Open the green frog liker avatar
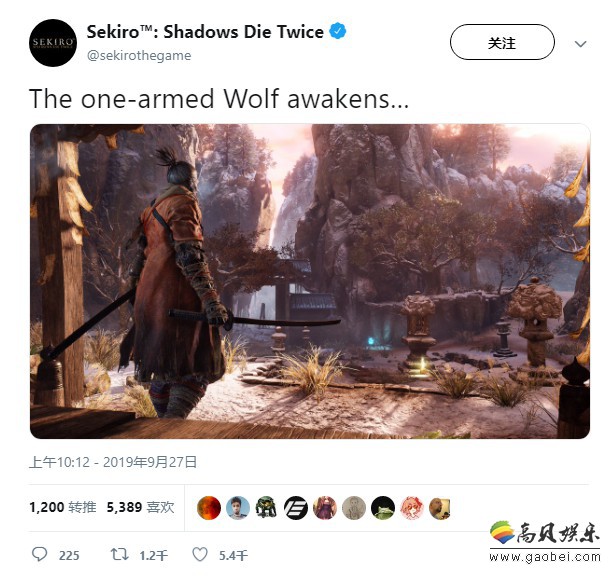 383,508
